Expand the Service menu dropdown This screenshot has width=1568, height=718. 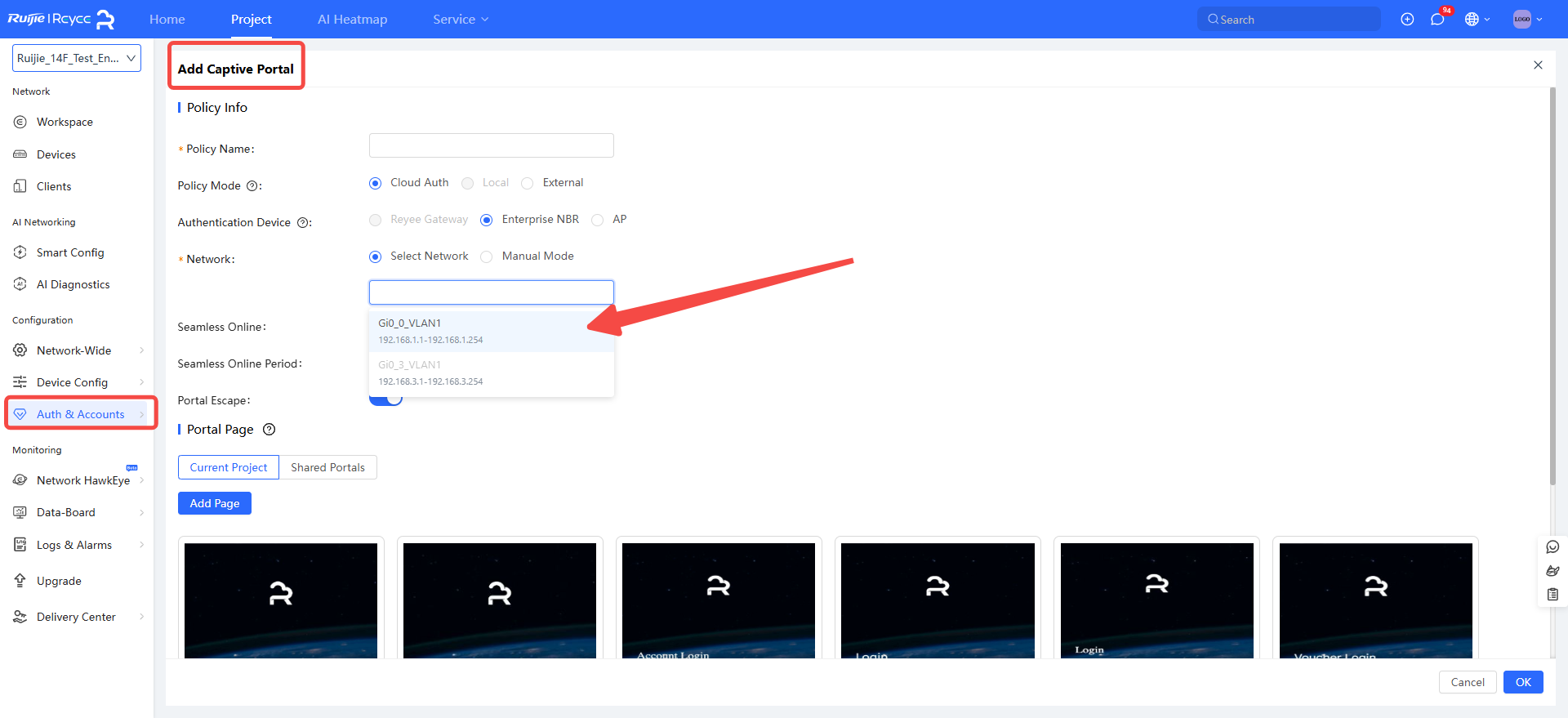tap(461, 20)
